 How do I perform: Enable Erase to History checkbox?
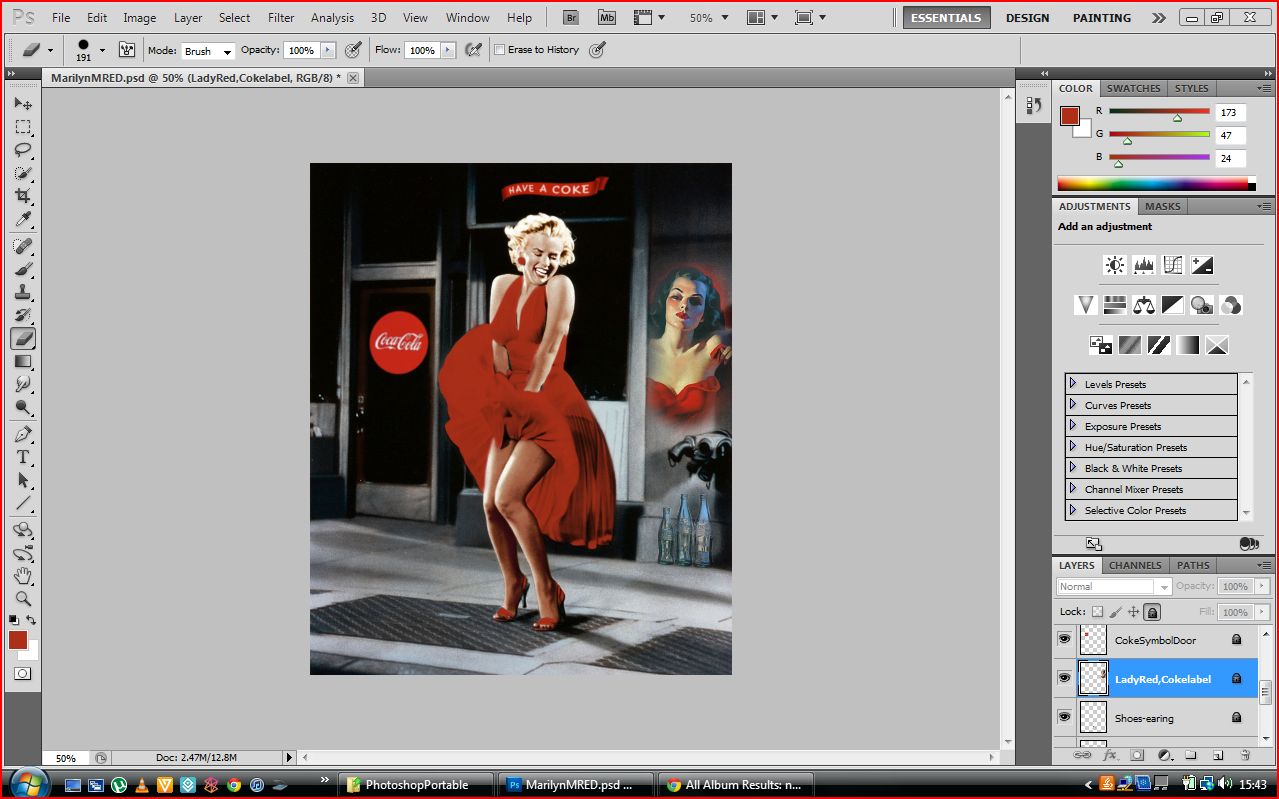pos(500,50)
